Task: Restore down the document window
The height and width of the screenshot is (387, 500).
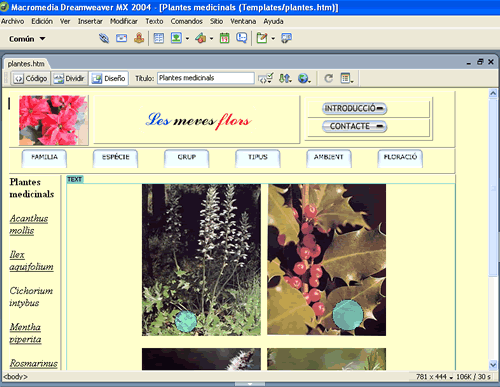Action: click(x=480, y=62)
